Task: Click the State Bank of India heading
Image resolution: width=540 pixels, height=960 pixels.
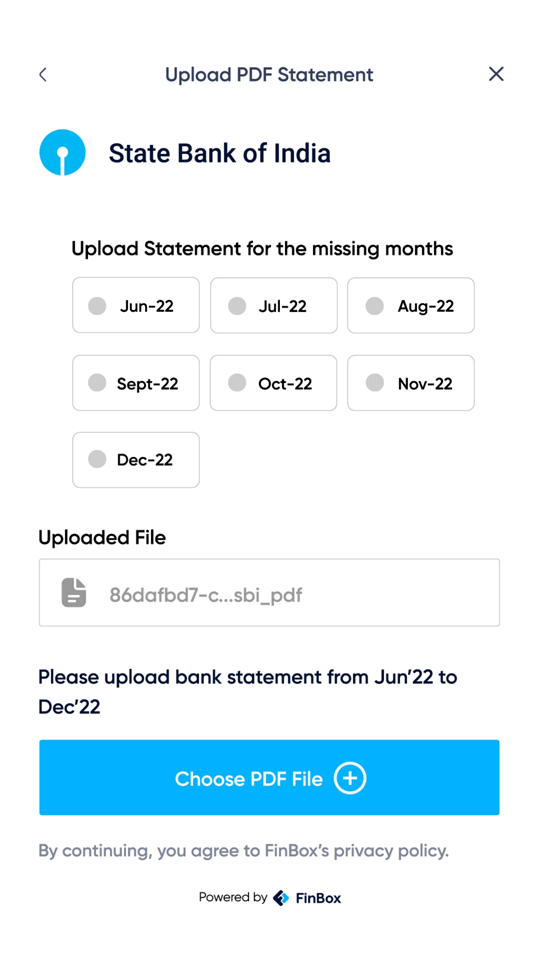Action: [220, 153]
